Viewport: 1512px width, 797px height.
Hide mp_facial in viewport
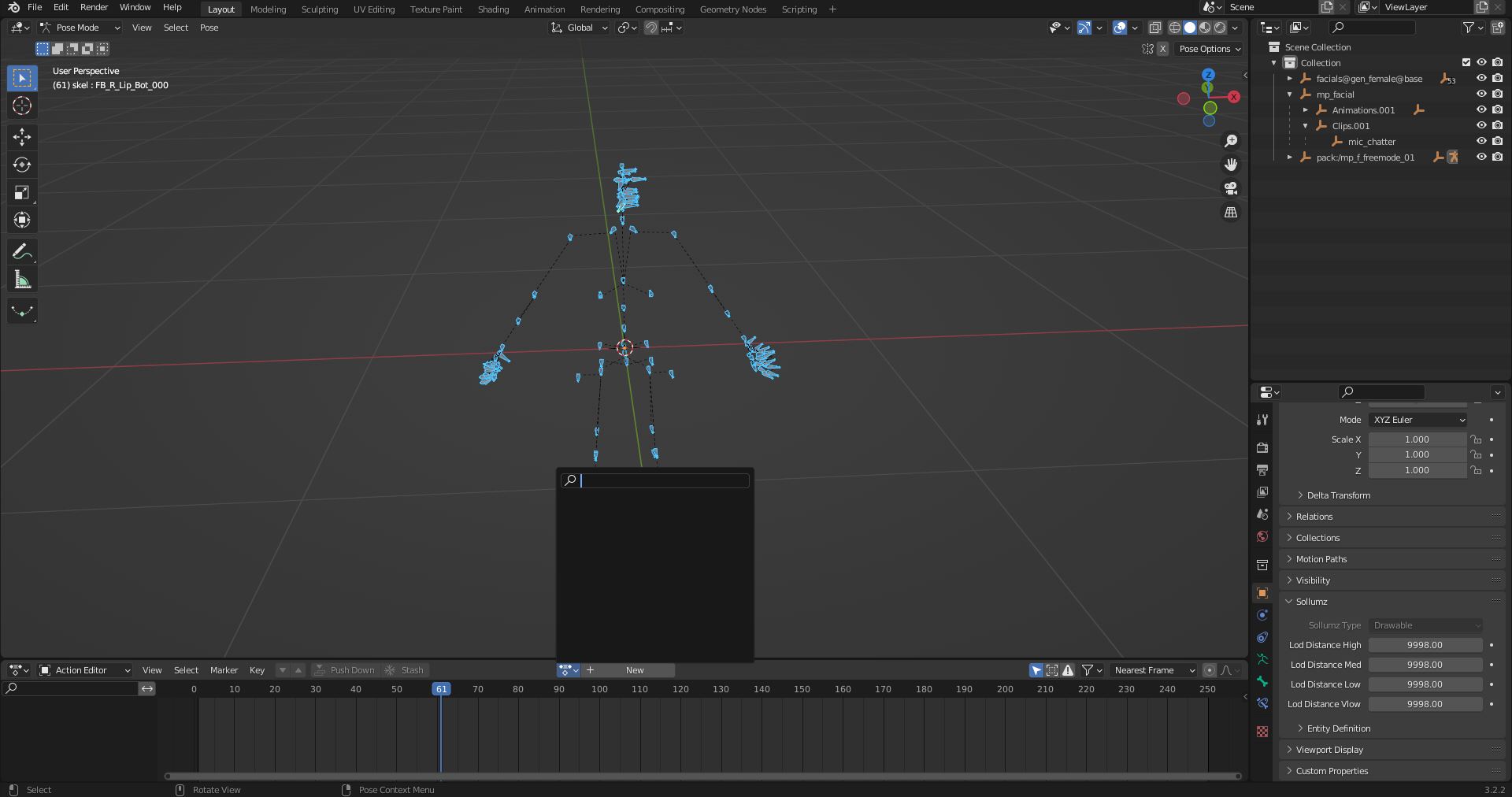[1481, 95]
